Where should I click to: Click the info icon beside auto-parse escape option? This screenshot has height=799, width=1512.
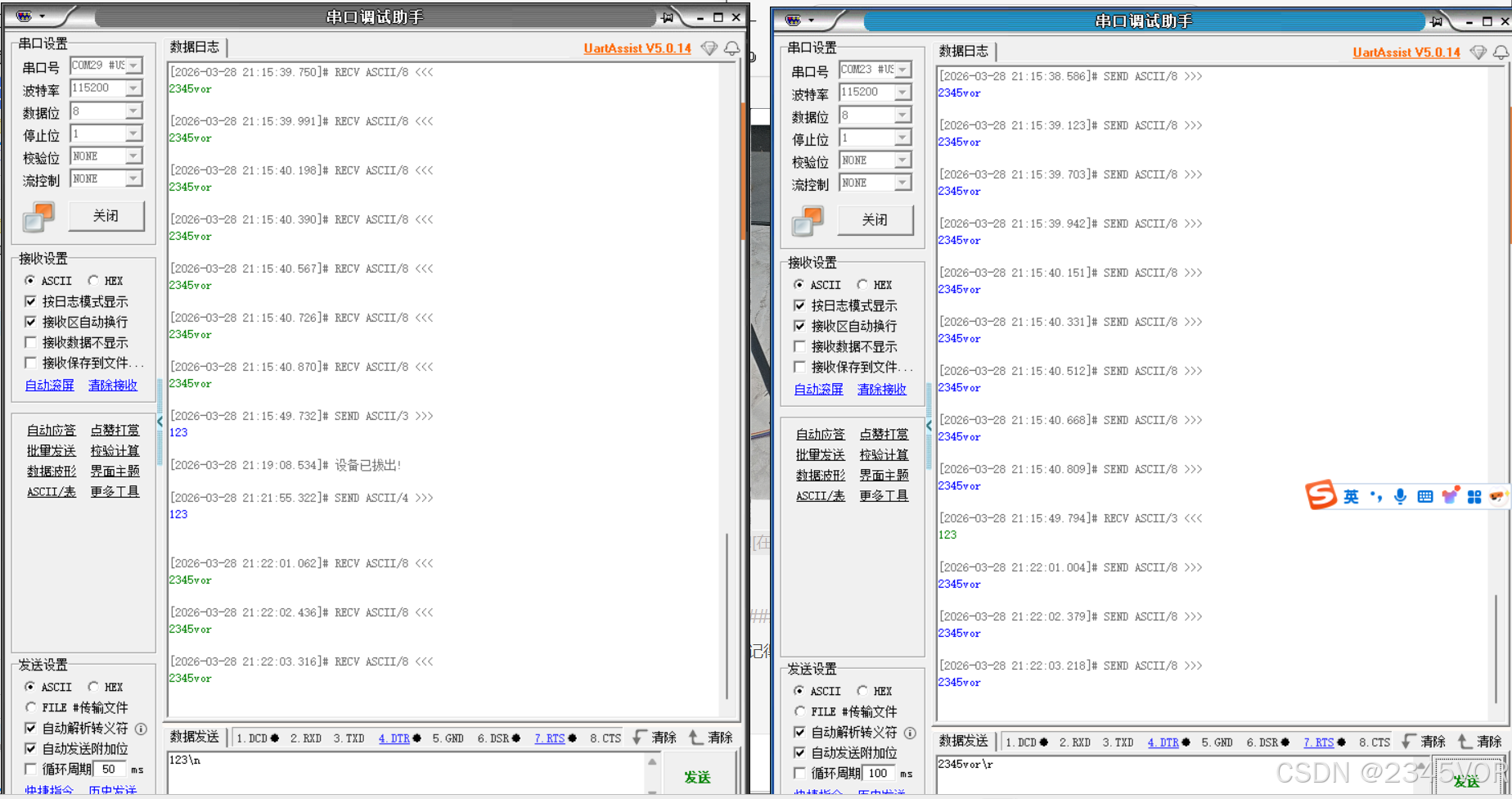point(141,729)
